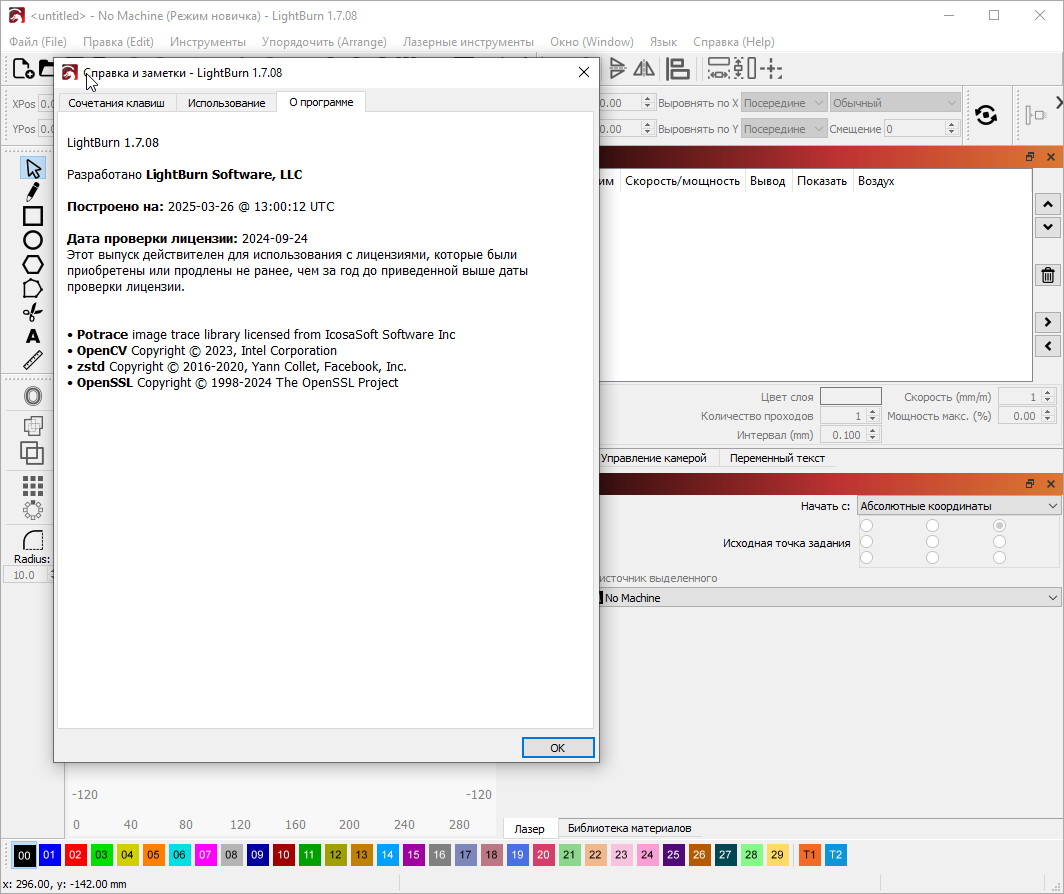
Task: Select the top-center job origin radio
Action: pos(932,525)
